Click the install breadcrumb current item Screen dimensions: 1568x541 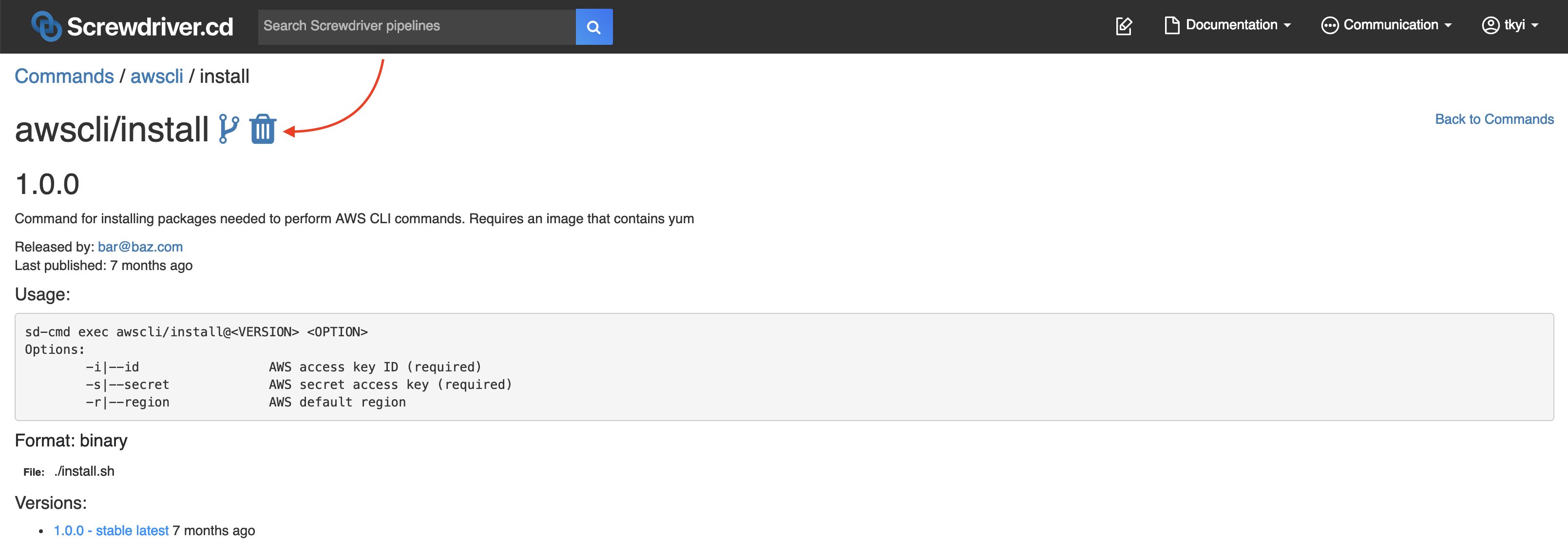(224, 77)
